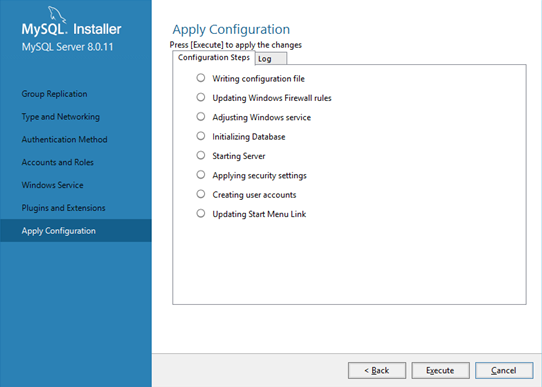
Task: Select Apply Configuration in the sidebar
Action: point(76,230)
